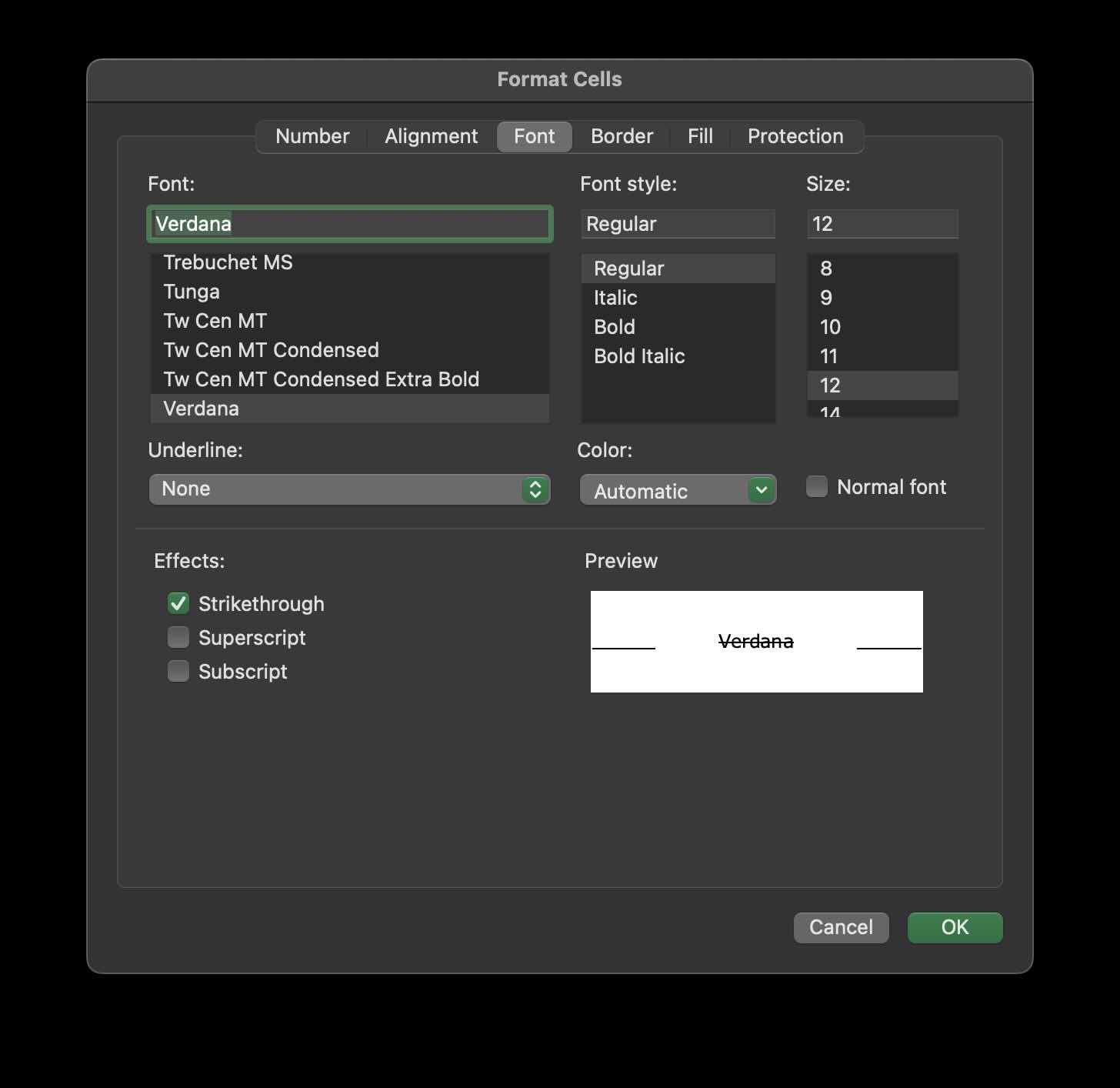Screen dimensions: 1120x1088
Task: Enable the Superscript effect
Action: pos(178,637)
